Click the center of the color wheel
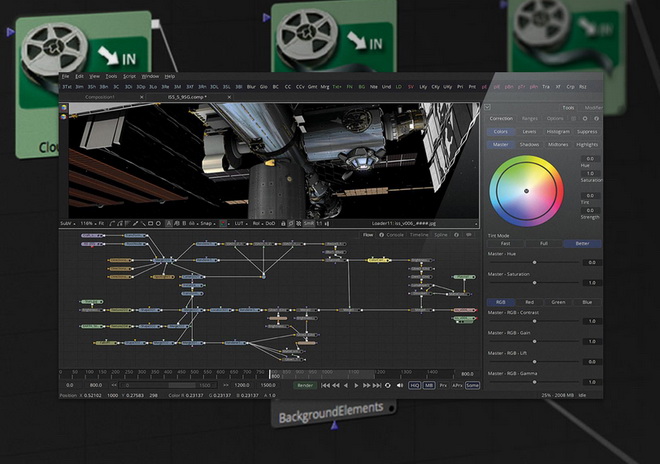 (526, 191)
